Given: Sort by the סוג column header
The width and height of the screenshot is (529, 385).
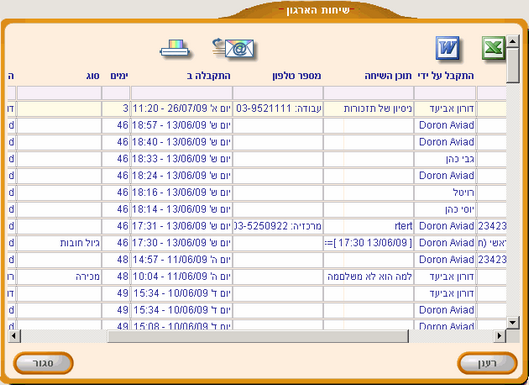Looking at the screenshot, I should click(x=93, y=76).
